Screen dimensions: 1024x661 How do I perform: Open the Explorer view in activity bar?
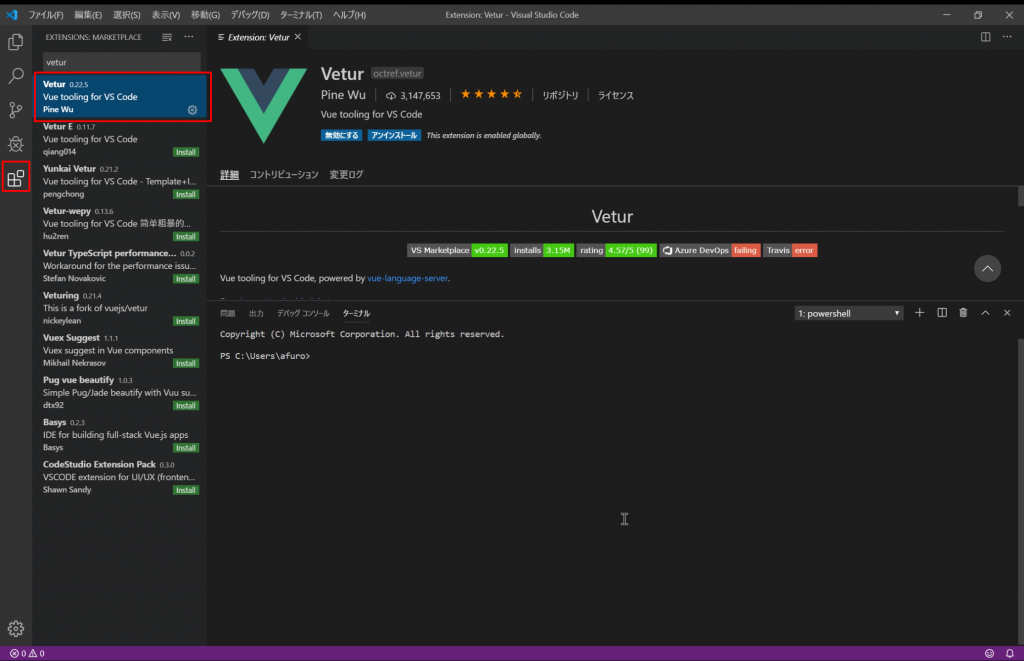[x=16, y=42]
